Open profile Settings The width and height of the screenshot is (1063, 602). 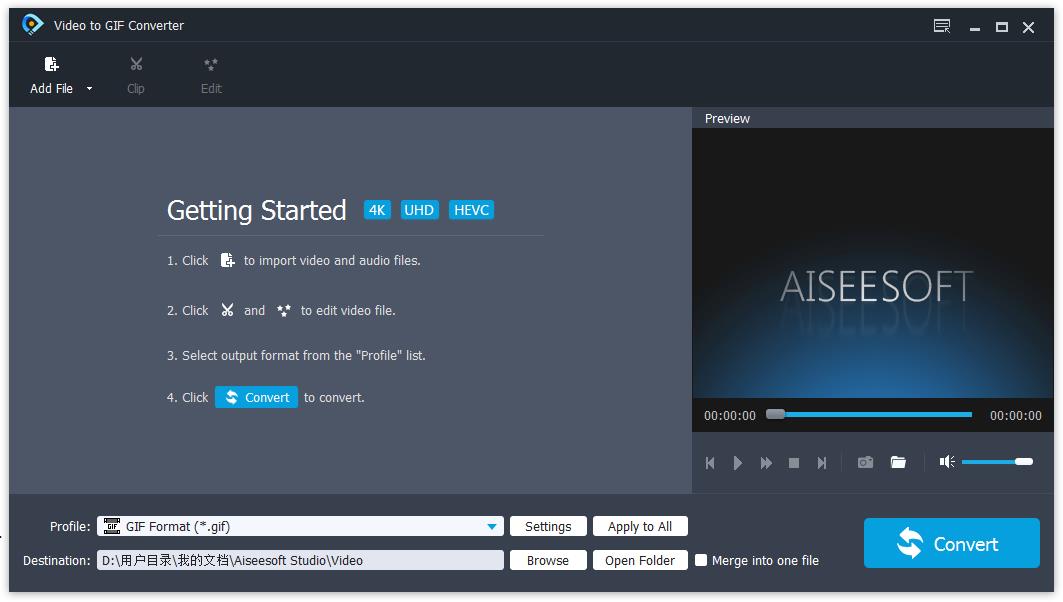(x=548, y=526)
